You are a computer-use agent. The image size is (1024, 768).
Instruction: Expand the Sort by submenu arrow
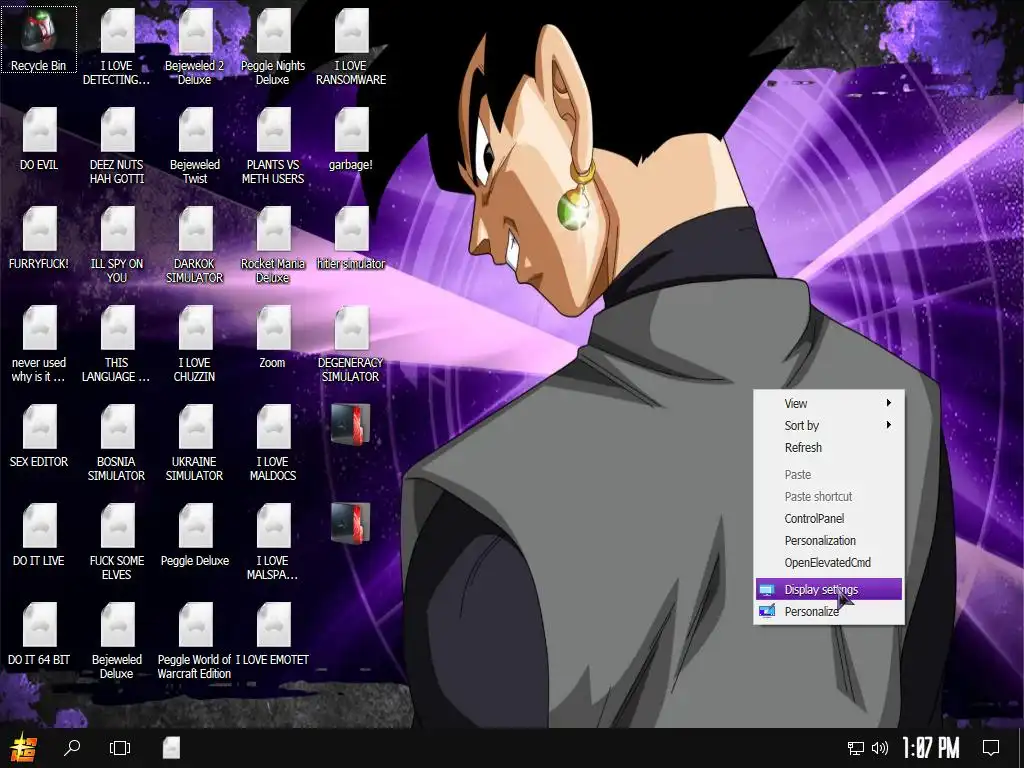pyautogui.click(x=888, y=425)
